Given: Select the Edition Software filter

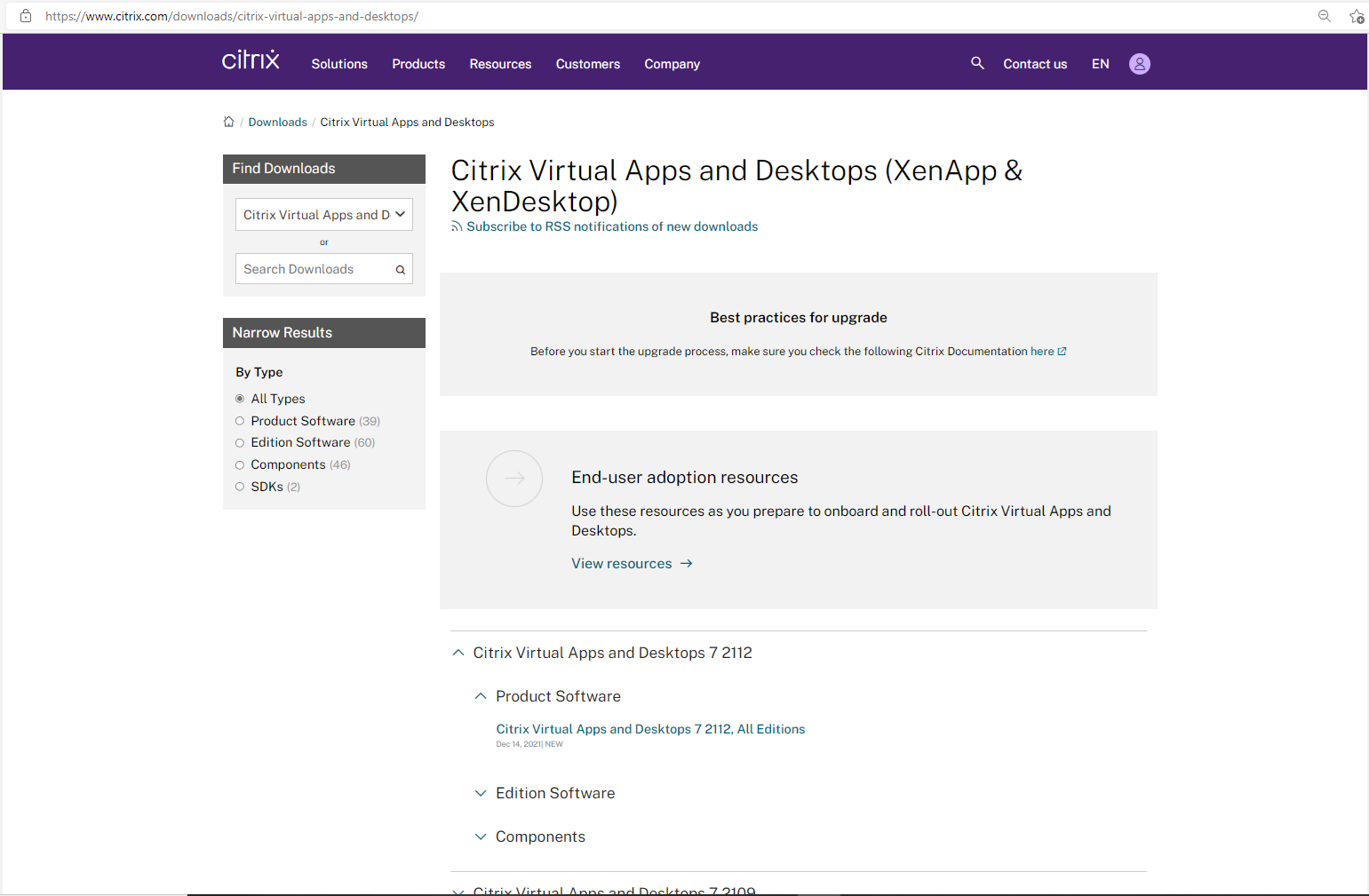Looking at the screenshot, I should (x=240, y=443).
